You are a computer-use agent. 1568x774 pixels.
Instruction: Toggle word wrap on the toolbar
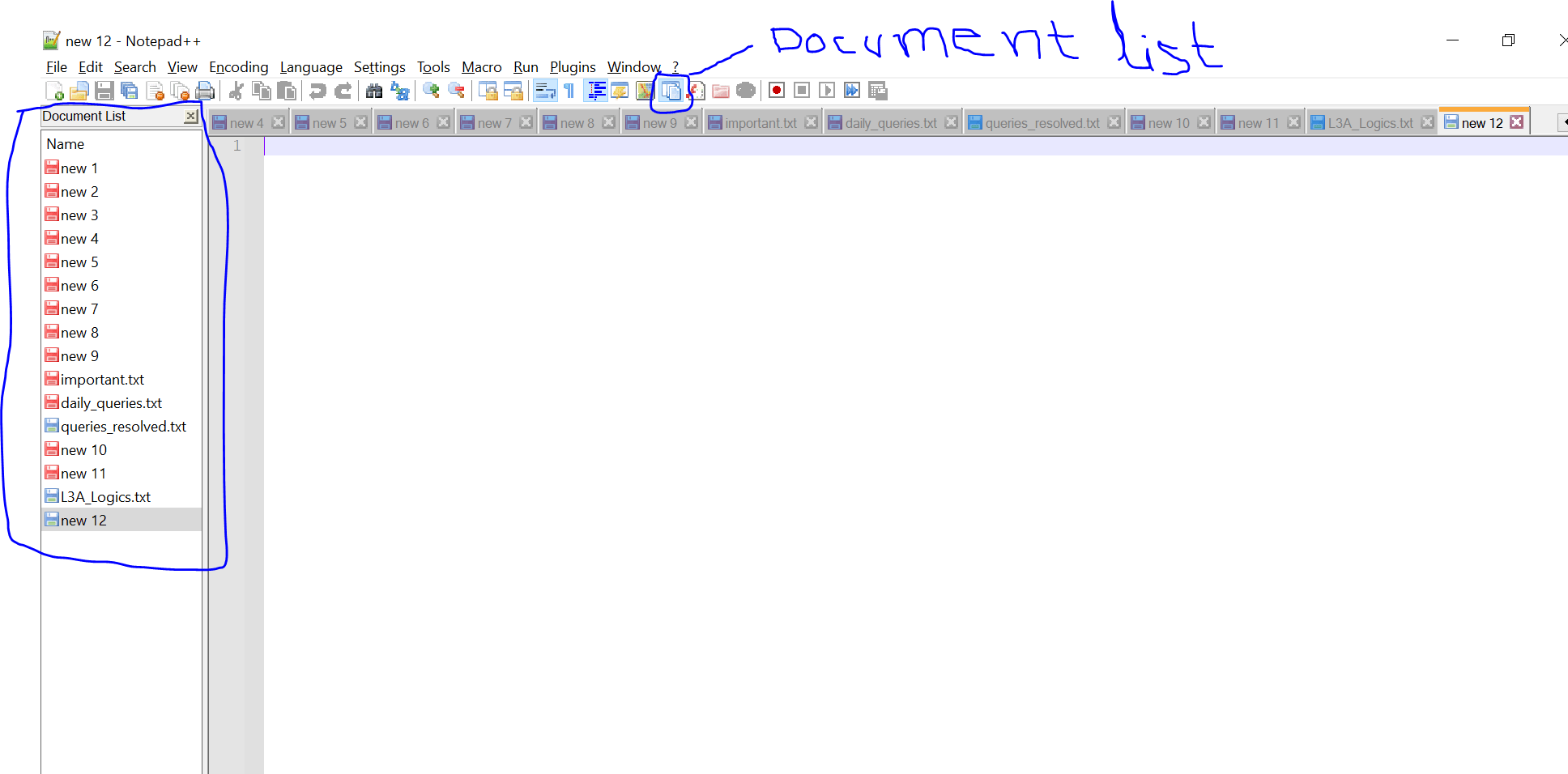(545, 91)
